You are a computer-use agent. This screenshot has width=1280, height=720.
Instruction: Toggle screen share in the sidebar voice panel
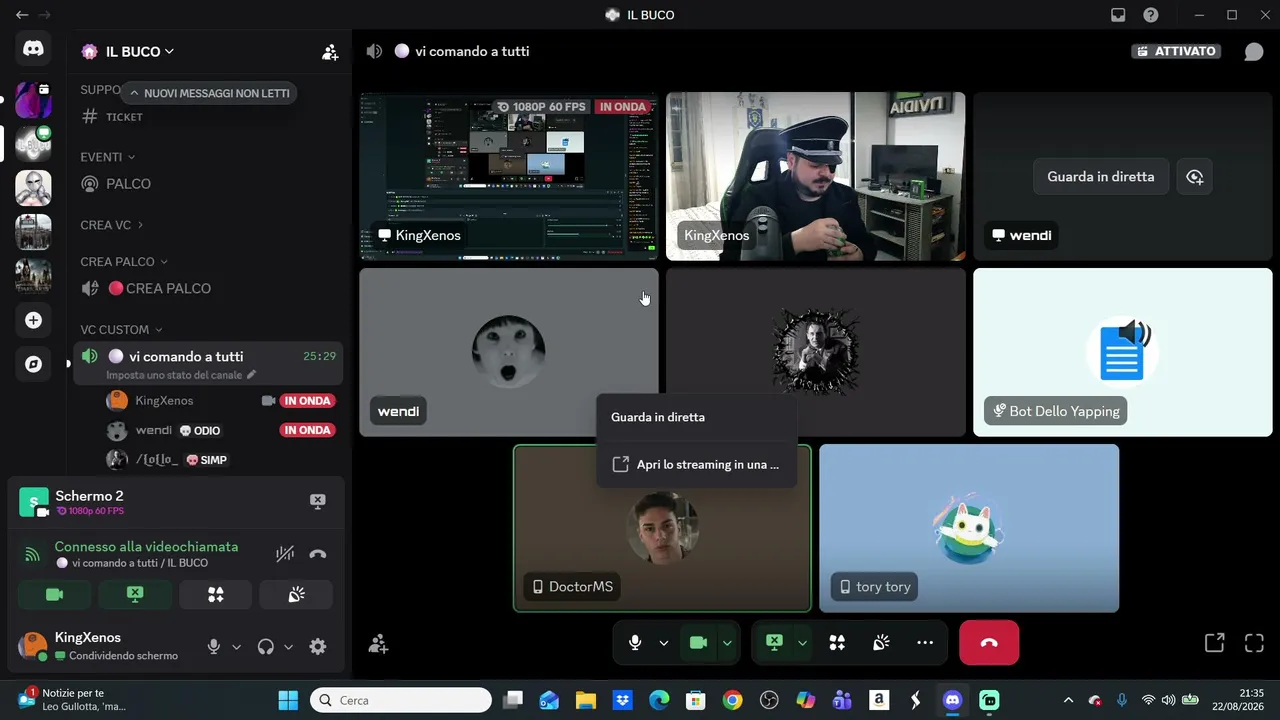click(x=135, y=594)
